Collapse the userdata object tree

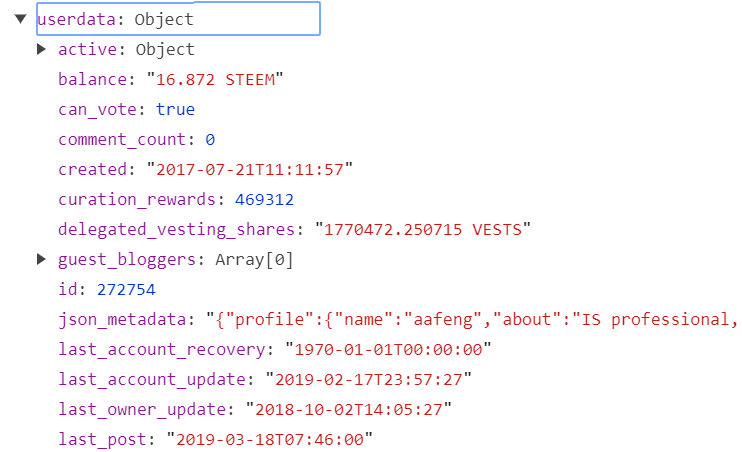tap(20, 19)
